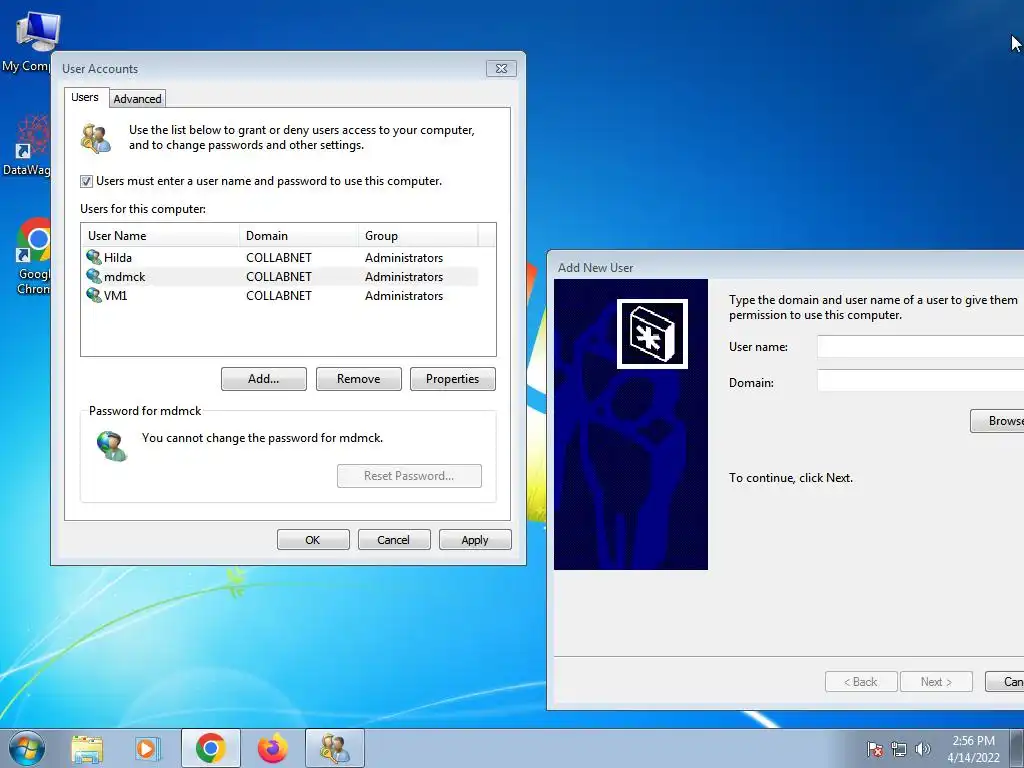1024x768 pixels.
Task: Click the user icon beside Hilda
Action: pyautogui.click(x=94, y=257)
